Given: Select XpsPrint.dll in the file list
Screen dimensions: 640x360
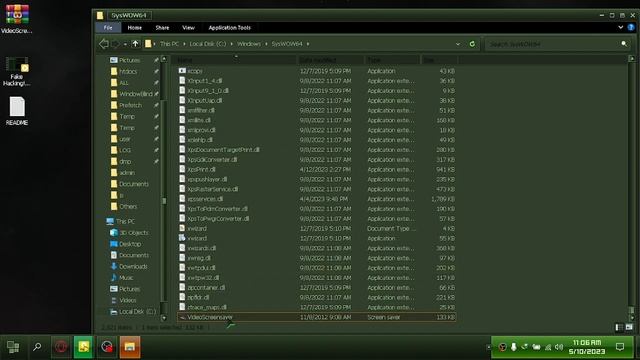Looking at the screenshot, I should pos(317,169).
